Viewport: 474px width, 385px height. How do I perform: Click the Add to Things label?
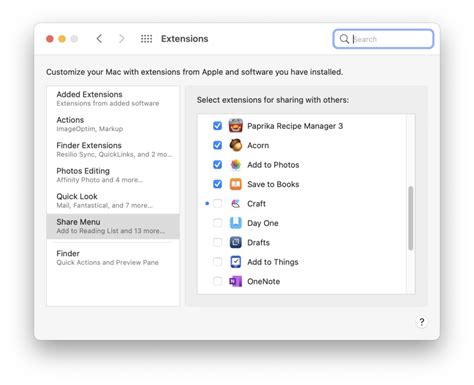coord(273,262)
